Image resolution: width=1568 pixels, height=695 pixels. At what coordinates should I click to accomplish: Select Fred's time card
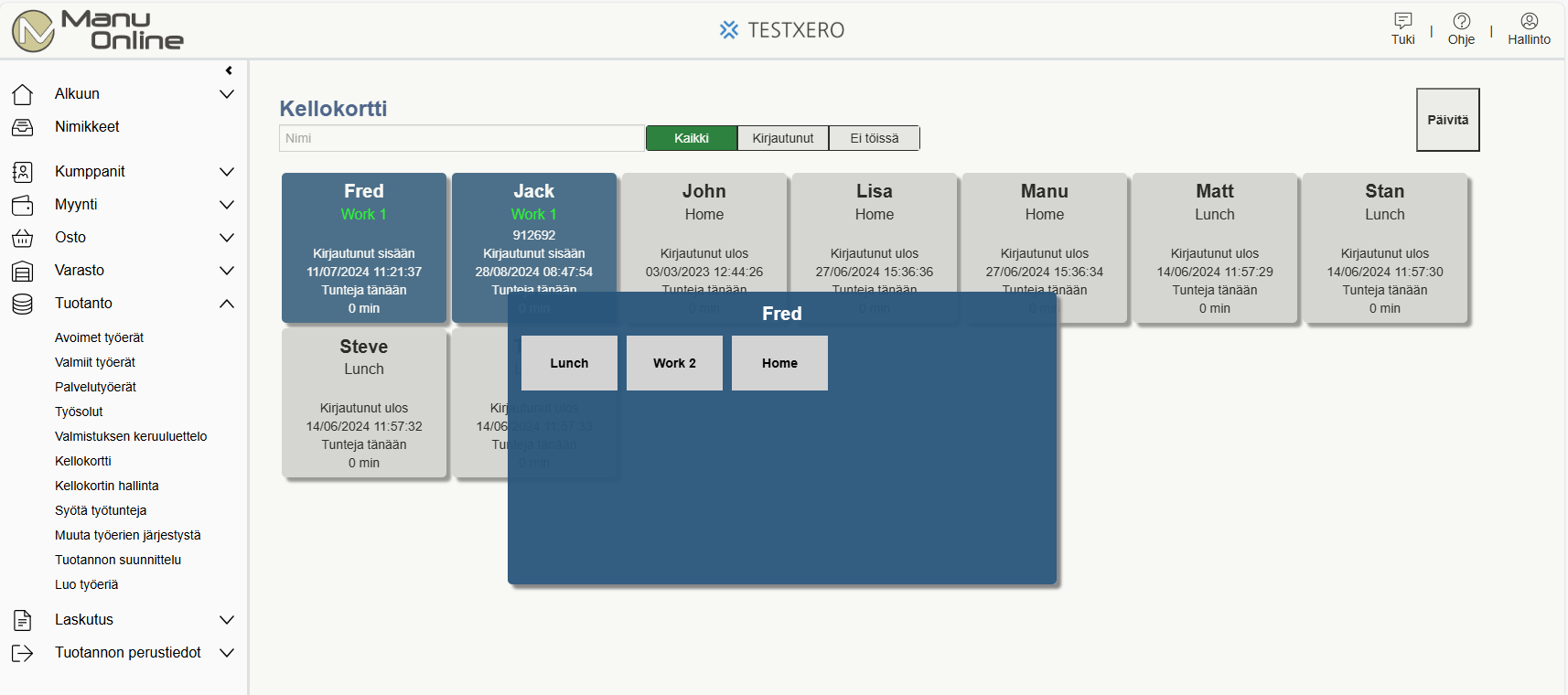point(364,248)
